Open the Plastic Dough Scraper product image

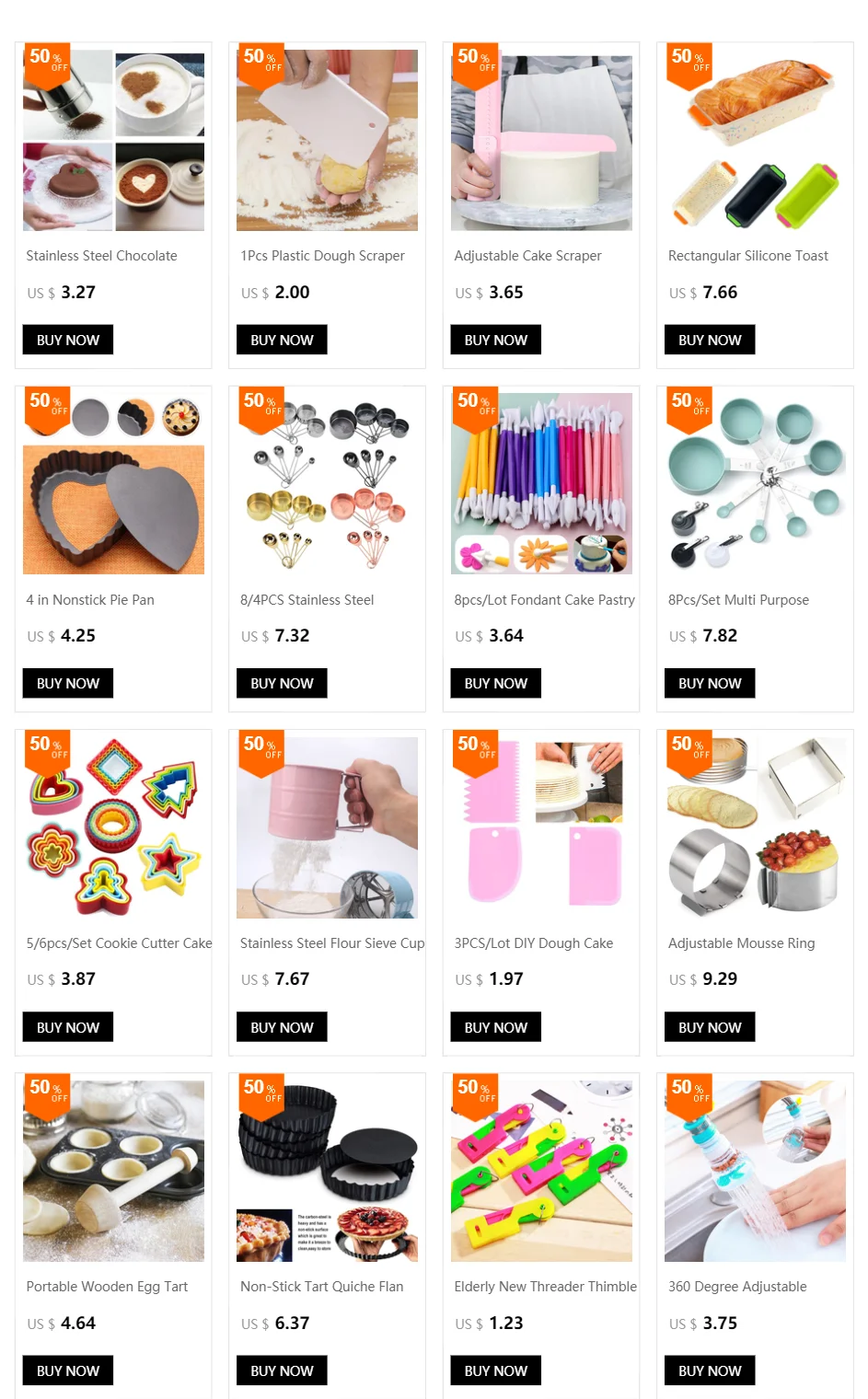pos(327,140)
